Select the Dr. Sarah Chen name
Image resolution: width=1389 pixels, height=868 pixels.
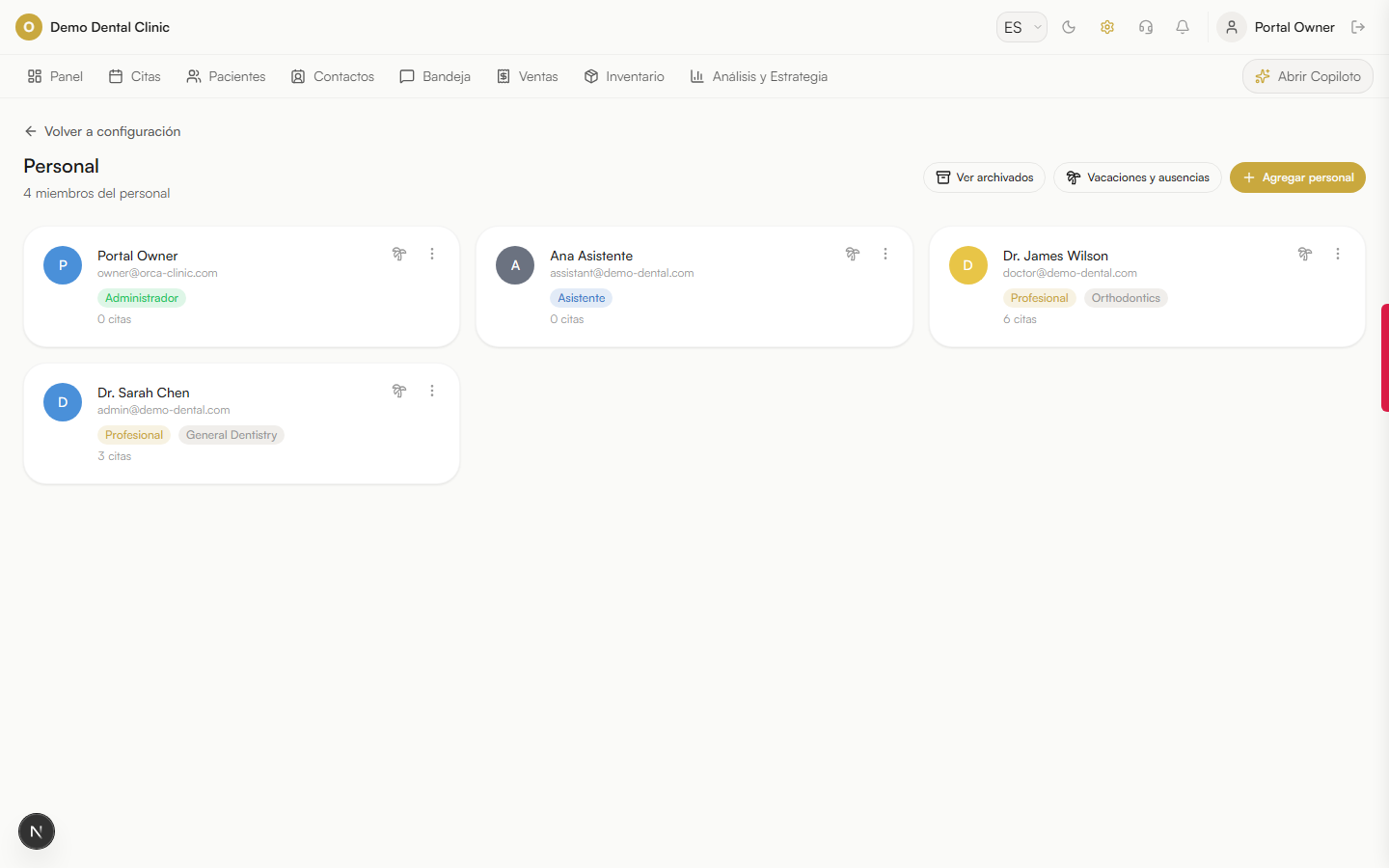click(144, 393)
